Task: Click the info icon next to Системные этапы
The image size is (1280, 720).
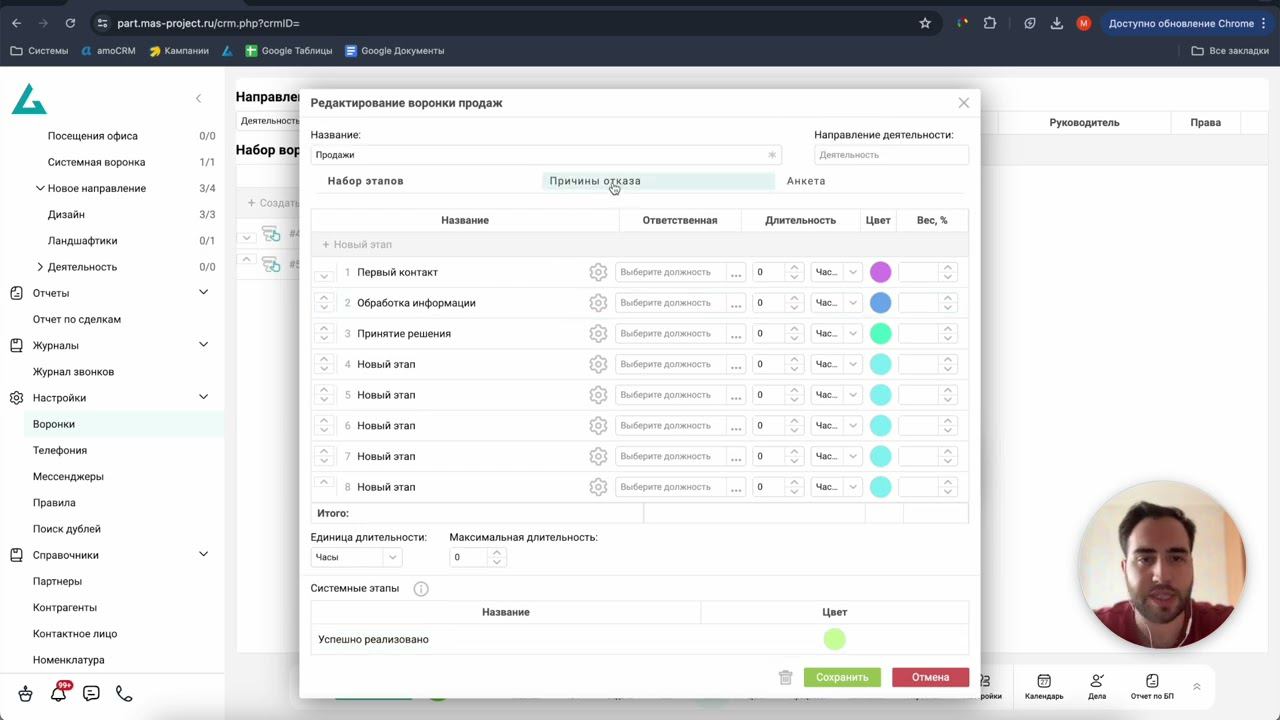Action: (421, 589)
